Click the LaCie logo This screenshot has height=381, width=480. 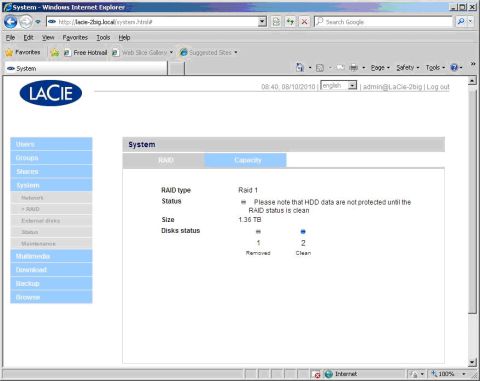[x=51, y=93]
